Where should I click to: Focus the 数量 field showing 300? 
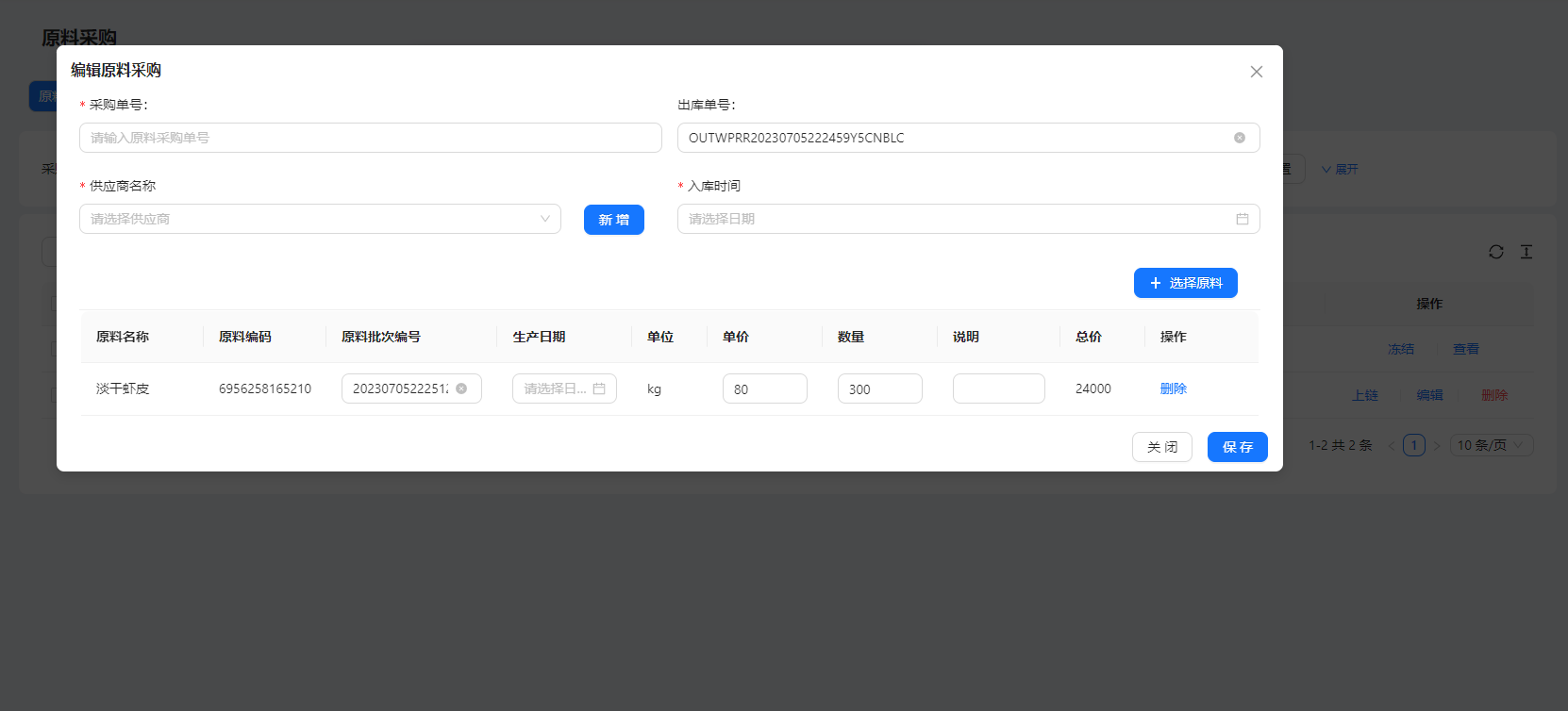pyautogui.click(x=879, y=389)
